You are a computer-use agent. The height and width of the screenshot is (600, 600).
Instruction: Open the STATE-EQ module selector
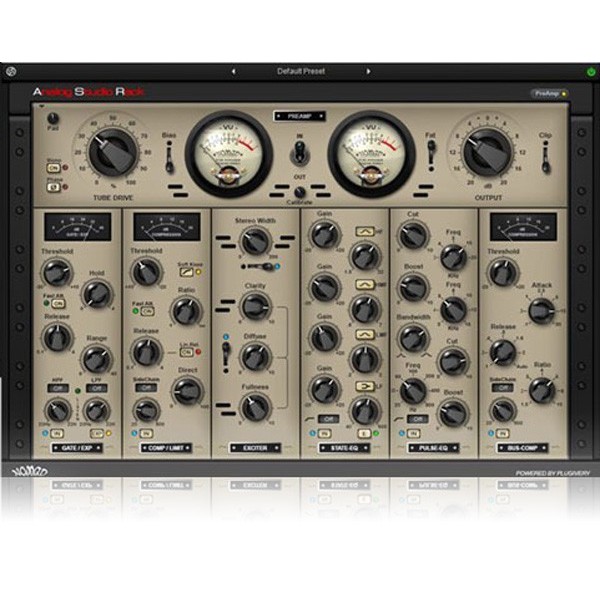344,448
